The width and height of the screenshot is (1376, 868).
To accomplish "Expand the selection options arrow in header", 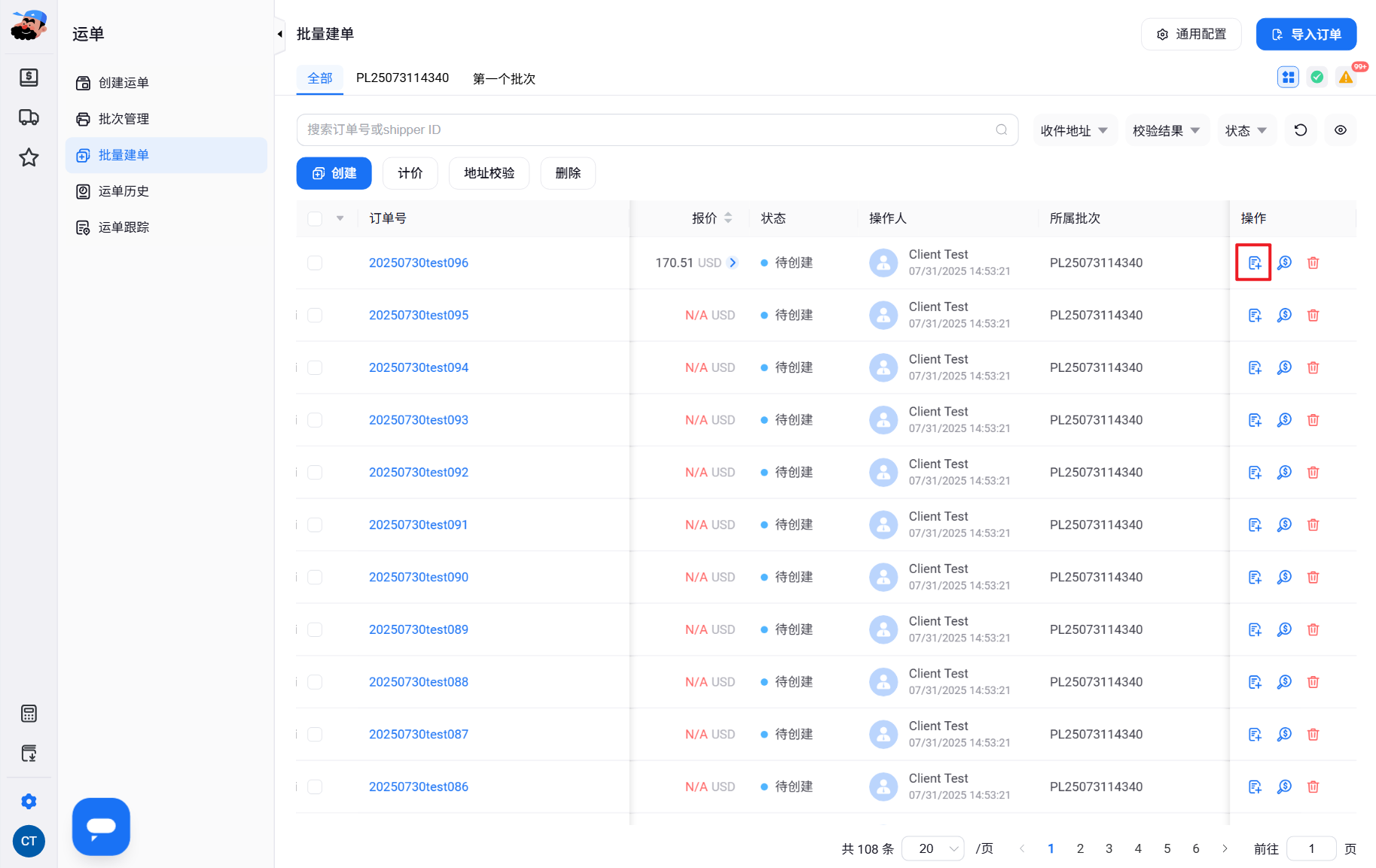I will [340, 218].
